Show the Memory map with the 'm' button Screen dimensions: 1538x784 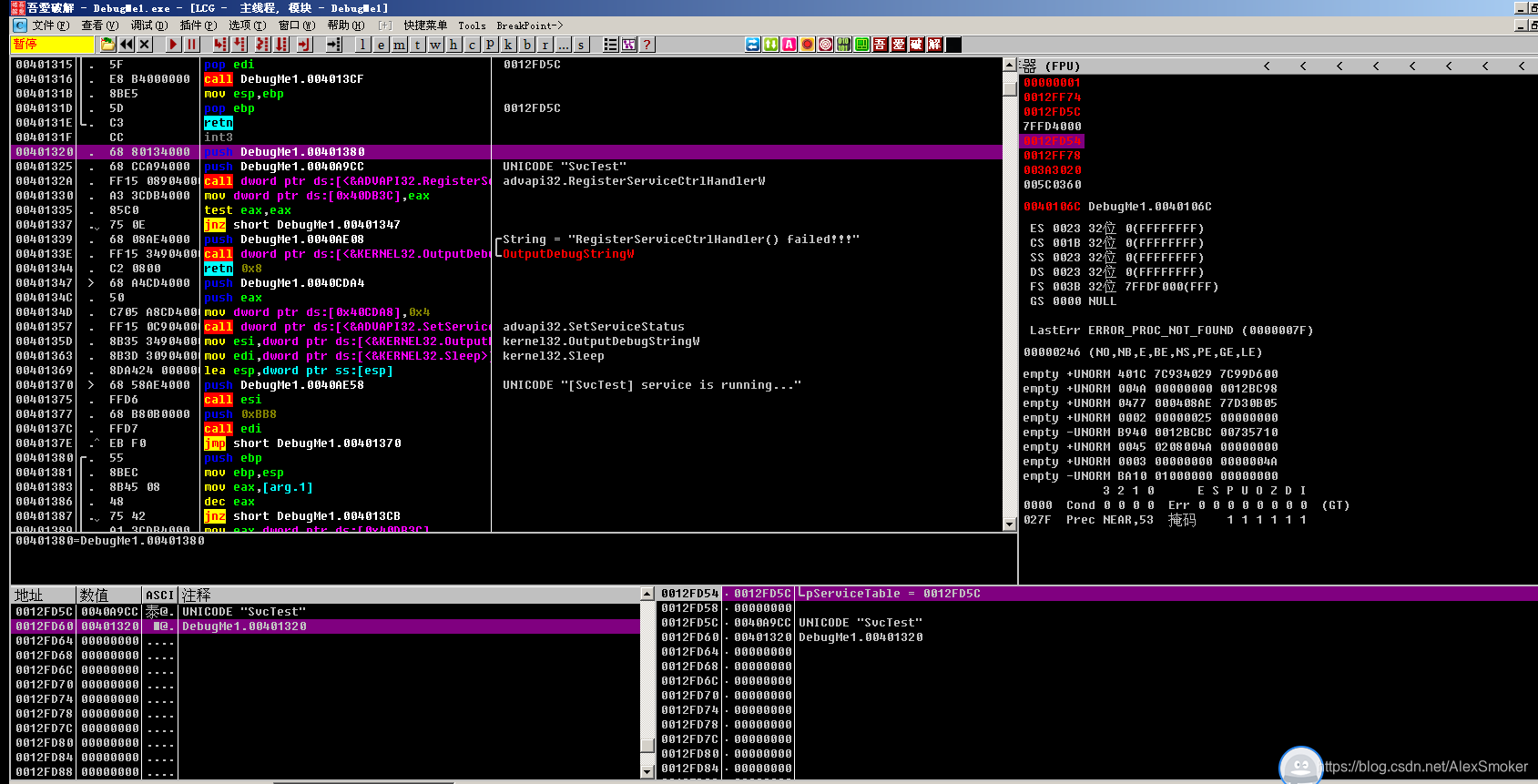tap(399, 44)
